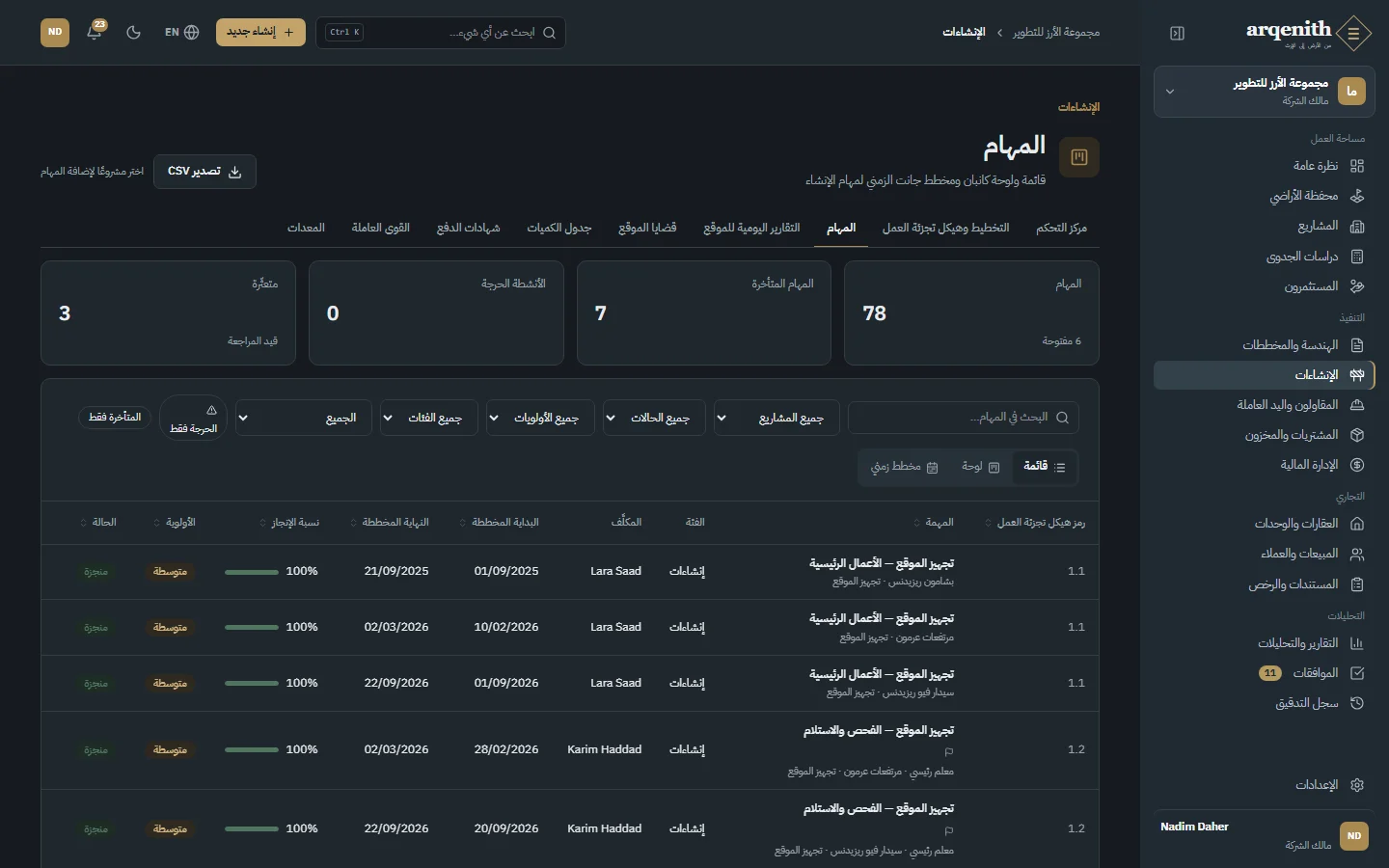Switch to قضايا الموقع tab
The width and height of the screenshot is (1389, 868).
(647, 228)
